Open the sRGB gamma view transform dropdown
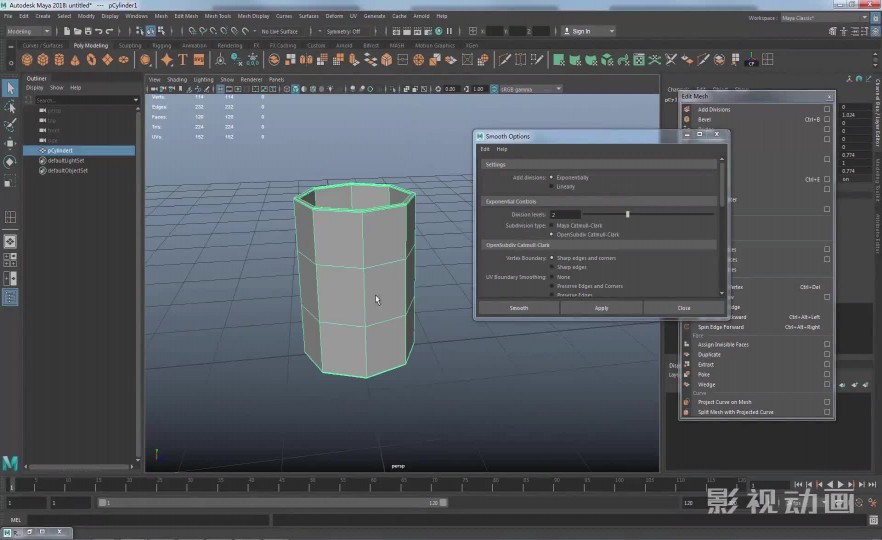Screen dimensions: 882x540 click(x=531, y=89)
